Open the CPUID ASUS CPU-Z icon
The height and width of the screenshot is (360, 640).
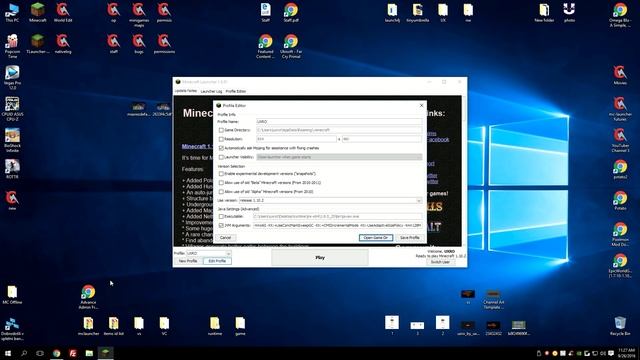[x=12, y=109]
